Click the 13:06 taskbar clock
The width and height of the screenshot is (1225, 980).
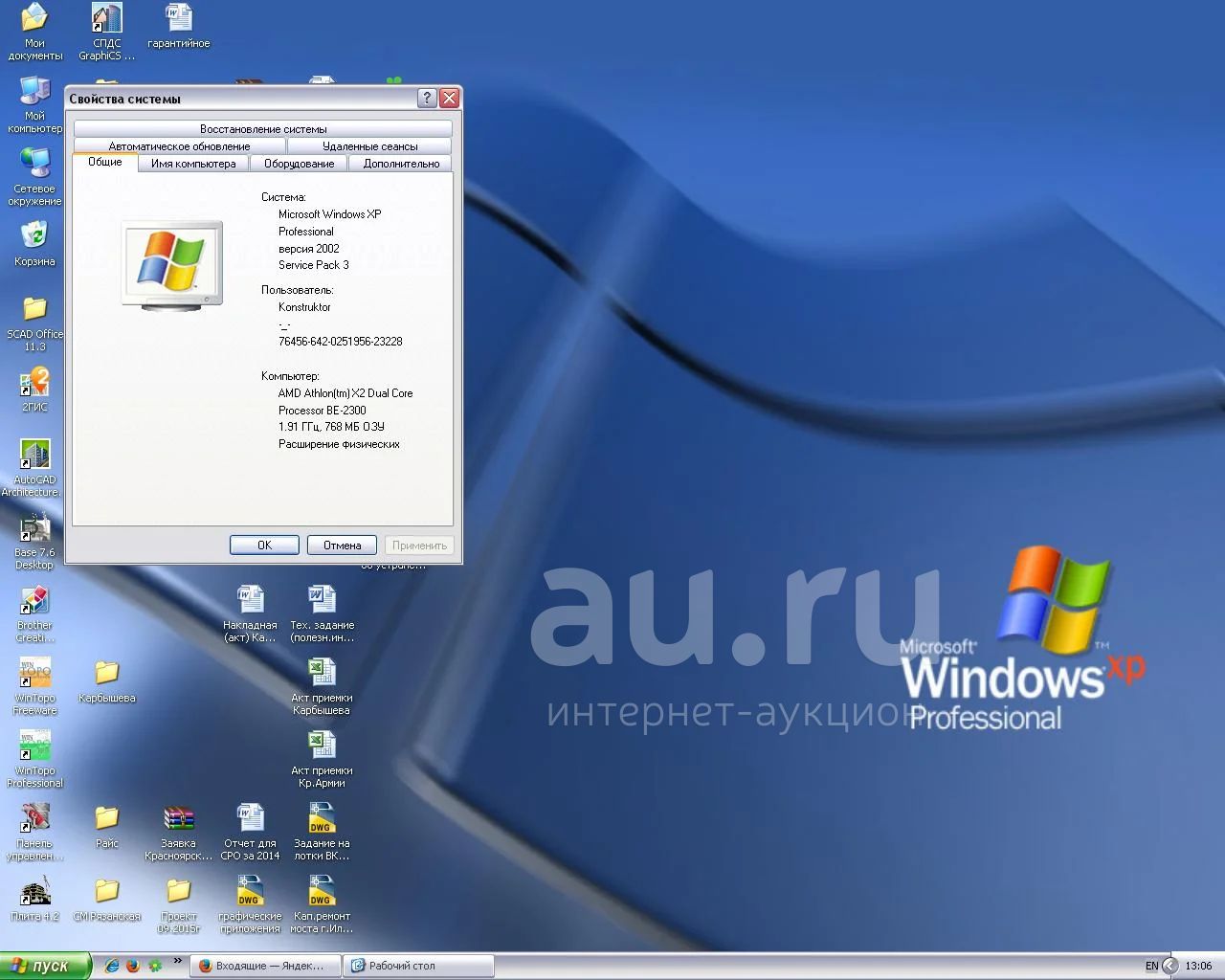pos(1198,966)
